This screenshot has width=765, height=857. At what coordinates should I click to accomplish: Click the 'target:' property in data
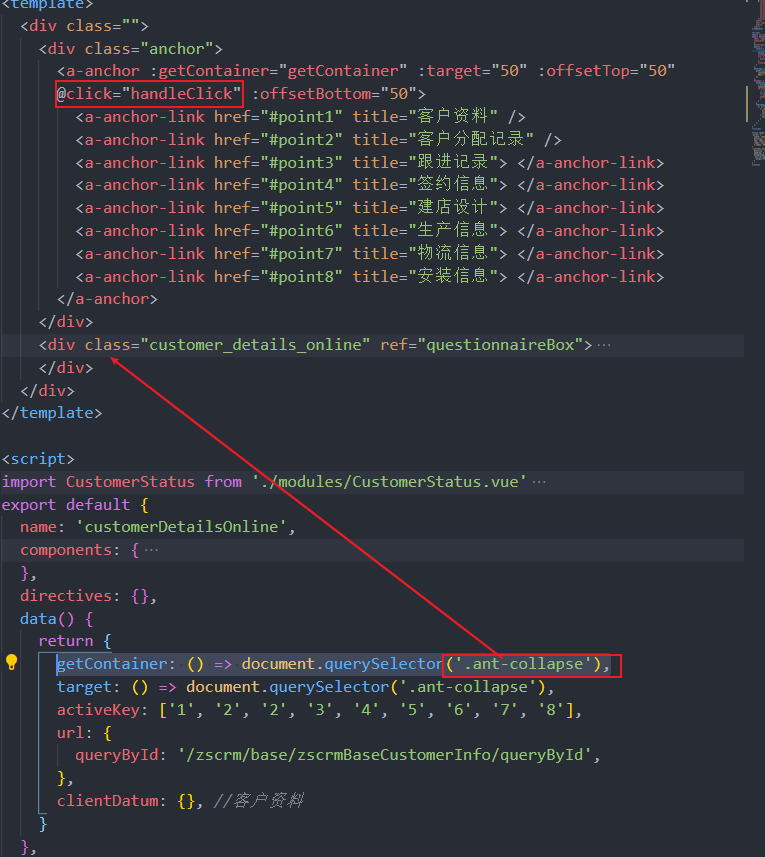coord(89,688)
